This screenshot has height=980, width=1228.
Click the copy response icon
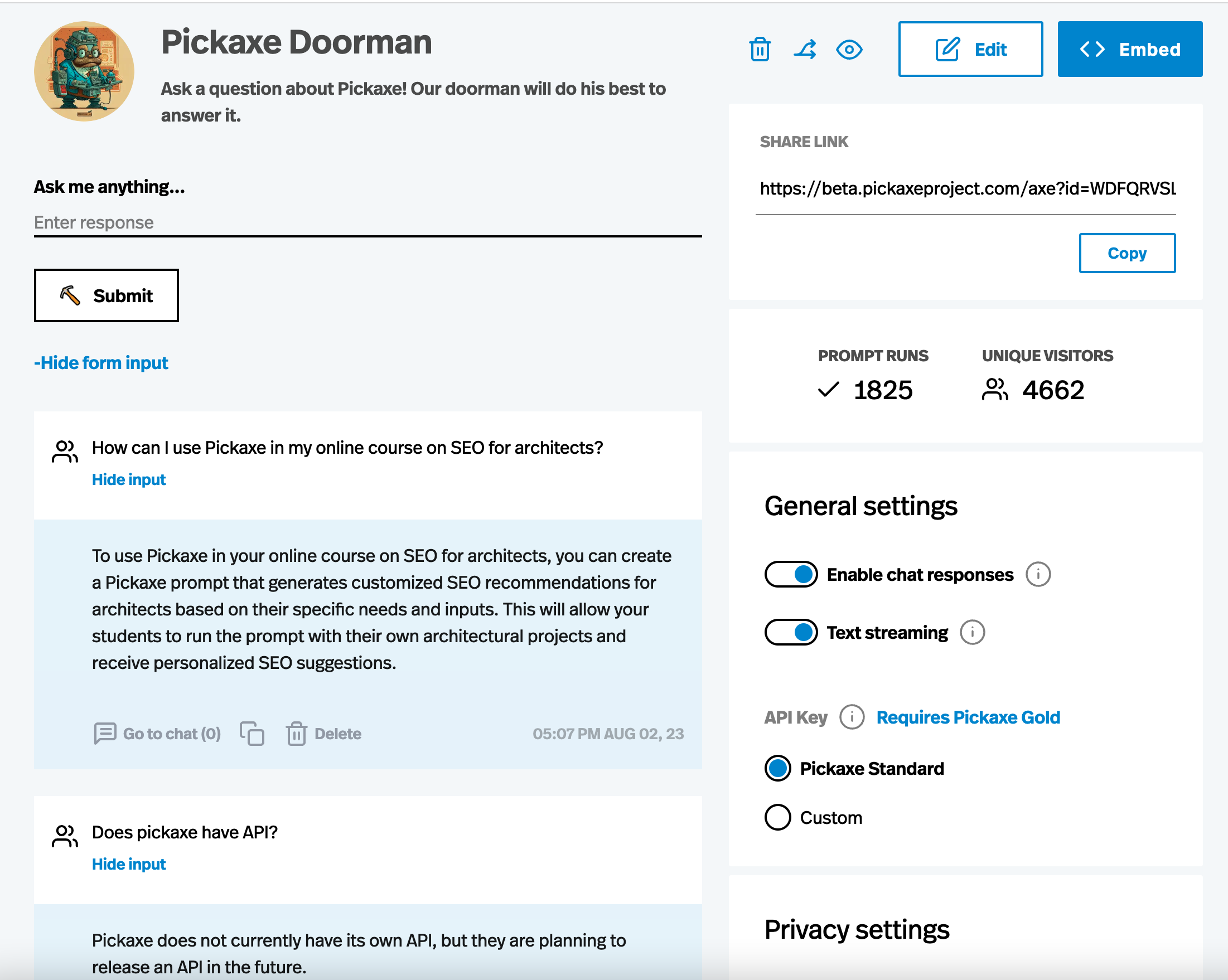[252, 734]
